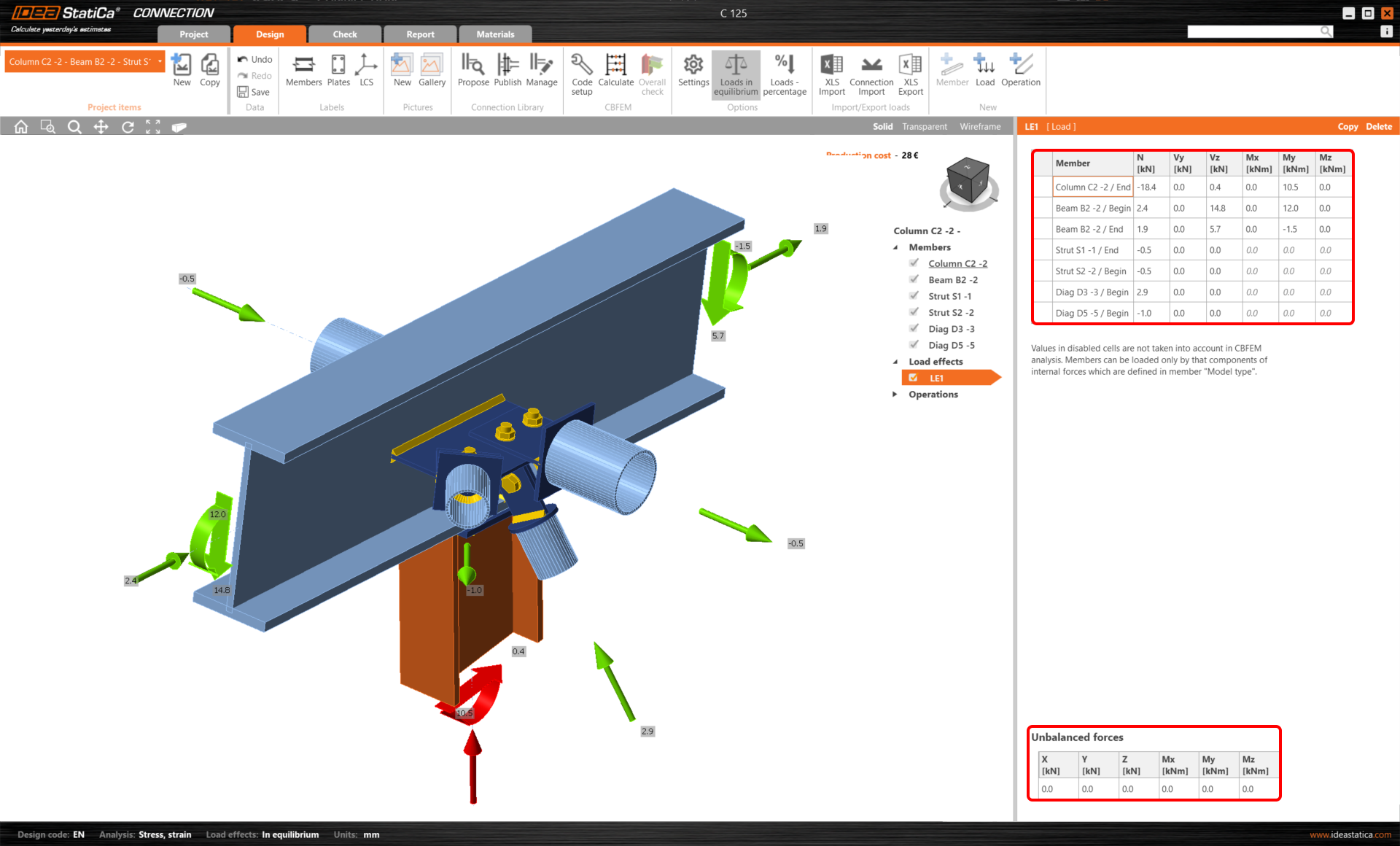Screen dimensions: 1400x846
Task: Expand the Operations tree node
Action: click(x=895, y=395)
